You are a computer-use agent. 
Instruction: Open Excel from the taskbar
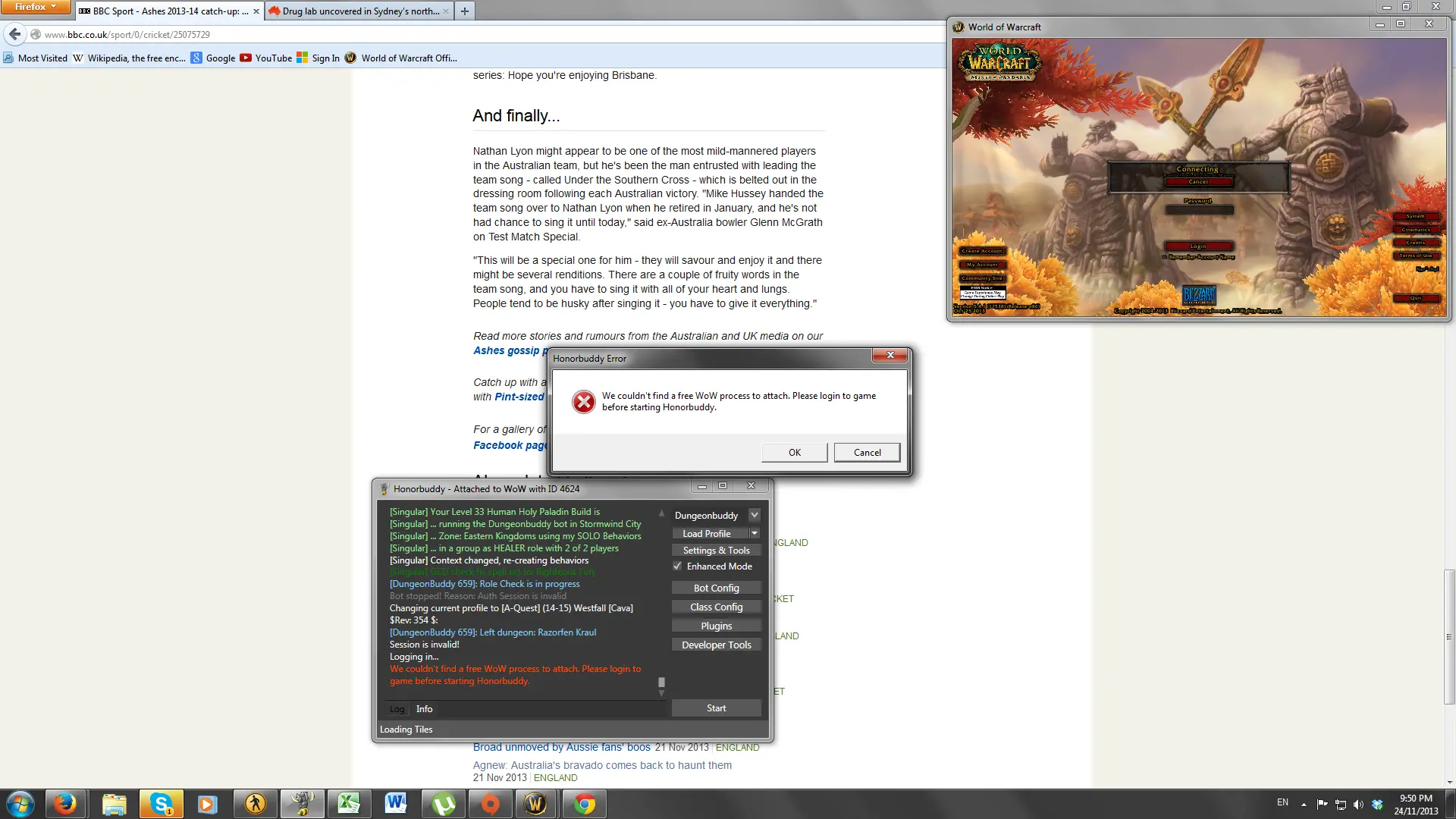349,804
